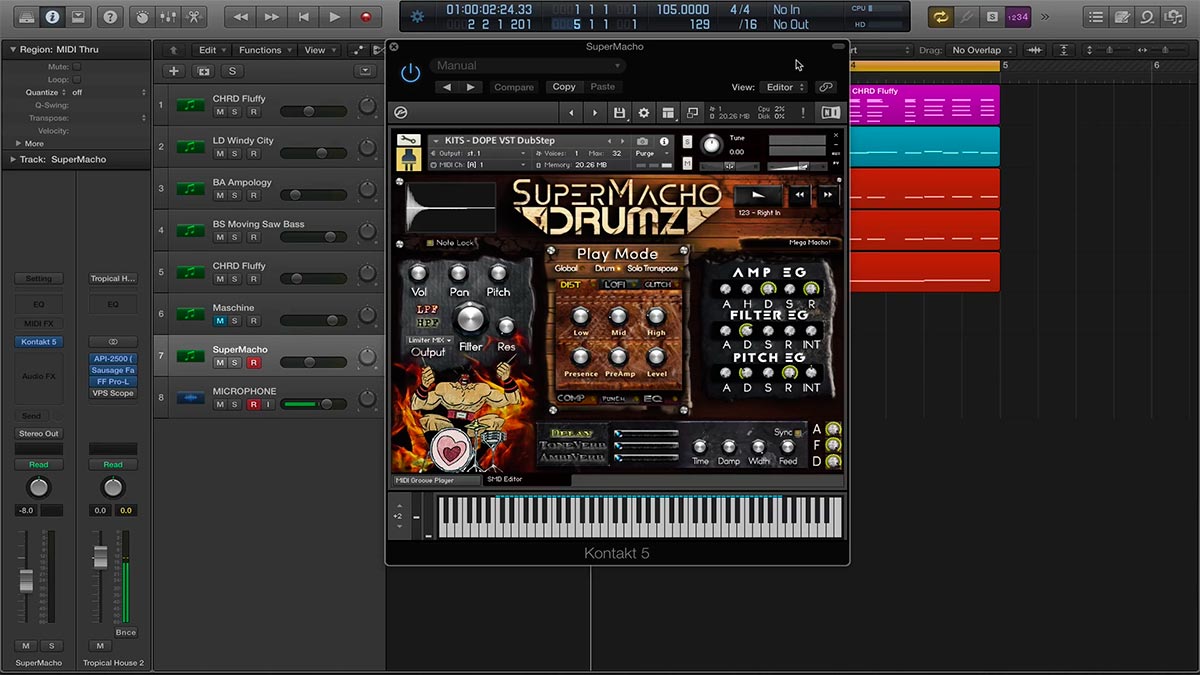Open the List Editors icon
Screen dimensions: 1200x675
[1097, 17]
